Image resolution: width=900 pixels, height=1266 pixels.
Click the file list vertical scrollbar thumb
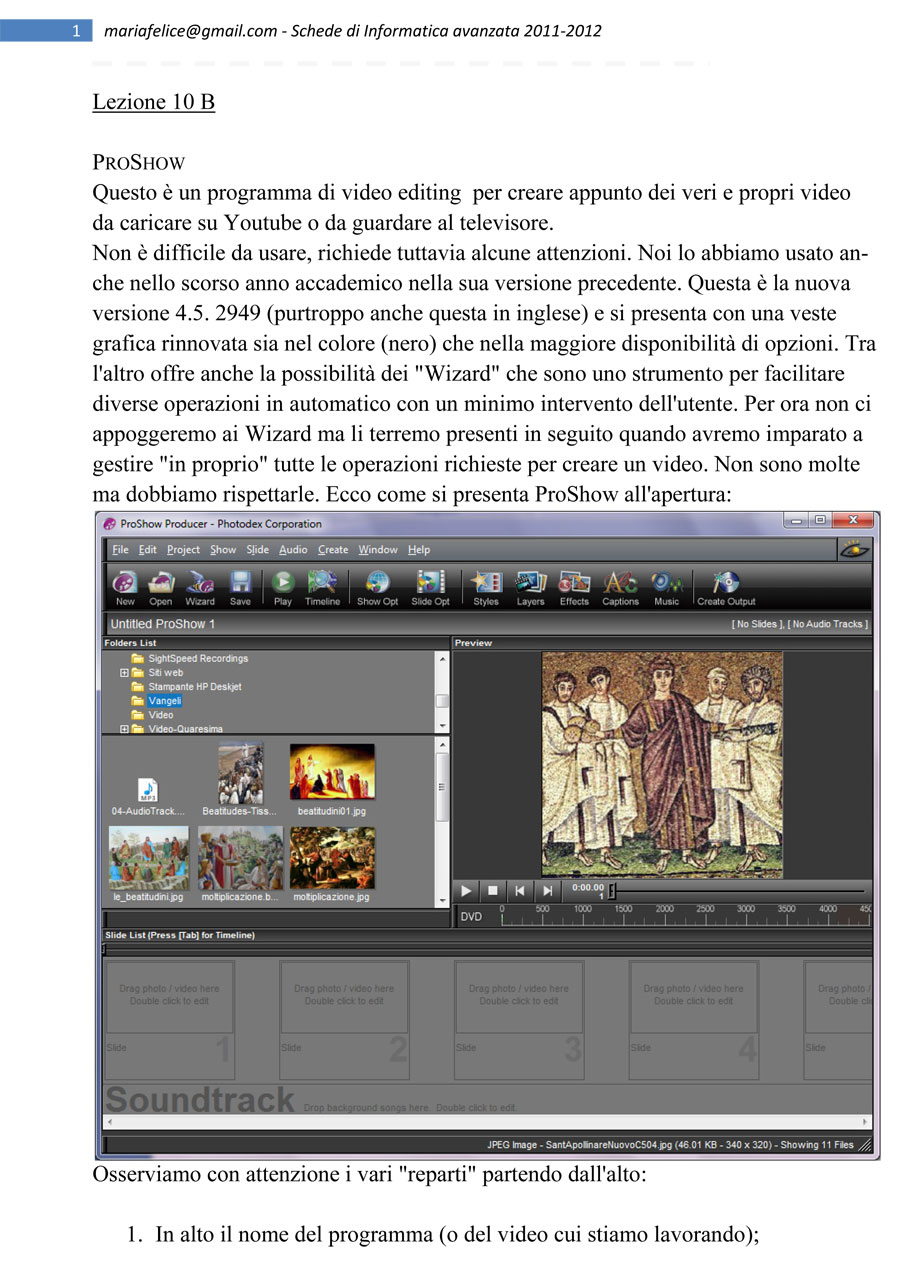[x=442, y=787]
